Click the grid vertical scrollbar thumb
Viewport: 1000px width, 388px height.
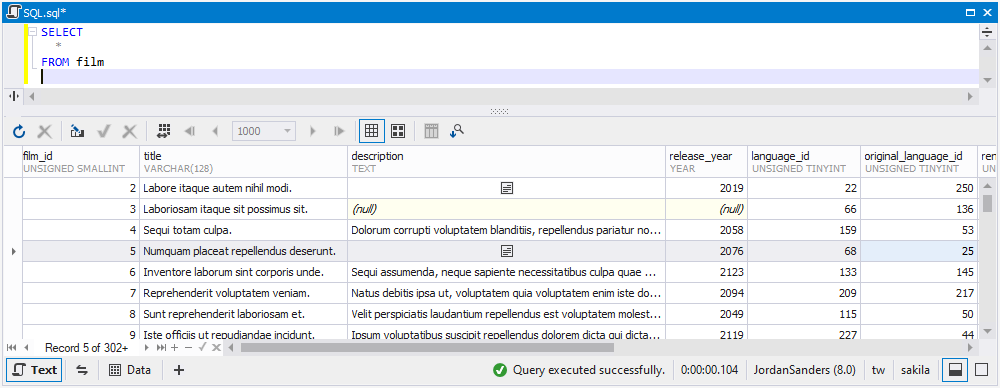tap(987, 203)
